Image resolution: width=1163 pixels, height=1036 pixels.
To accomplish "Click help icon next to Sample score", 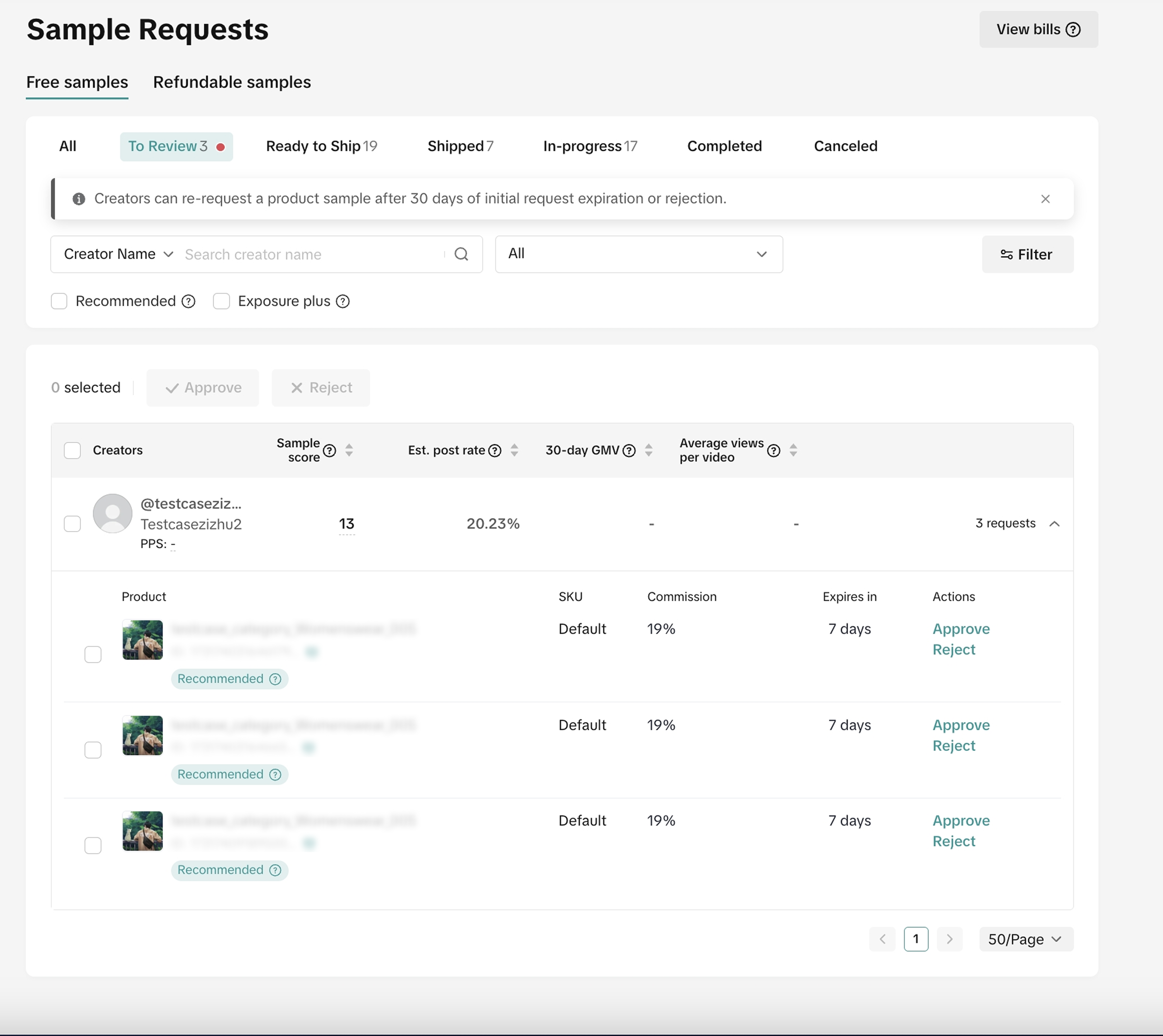I will pos(329,451).
